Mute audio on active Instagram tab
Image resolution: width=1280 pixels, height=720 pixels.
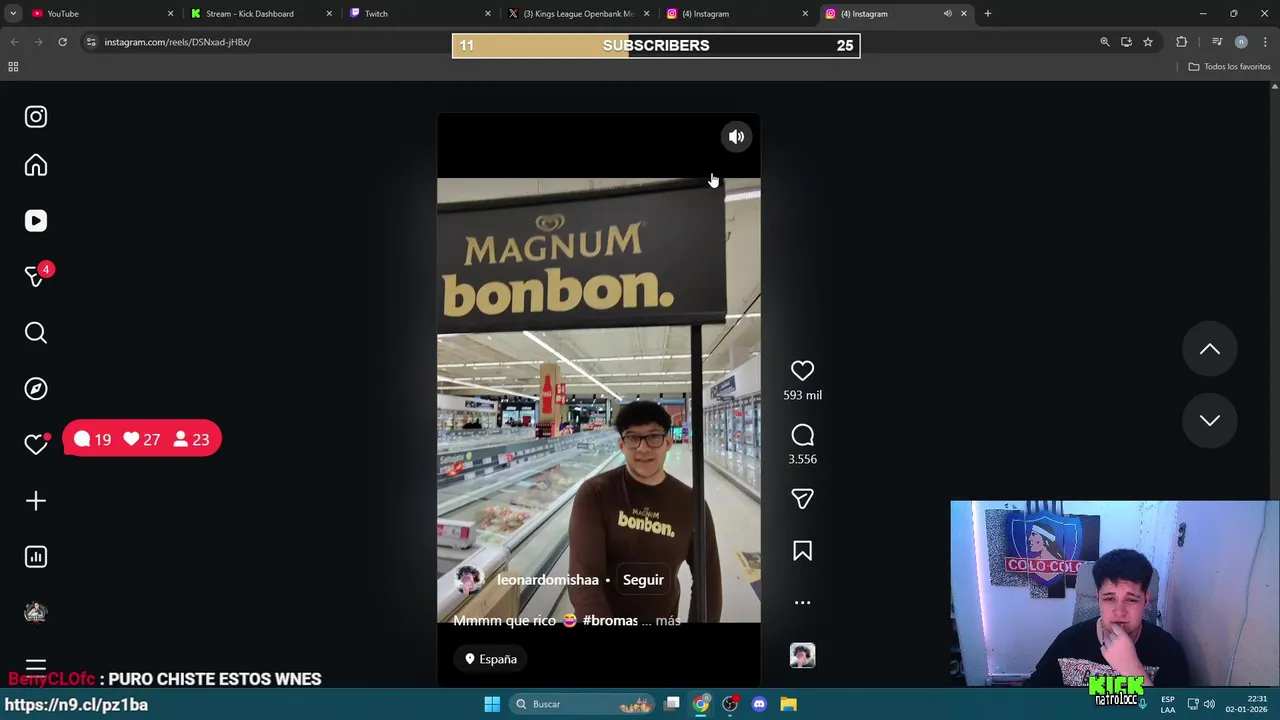point(947,14)
